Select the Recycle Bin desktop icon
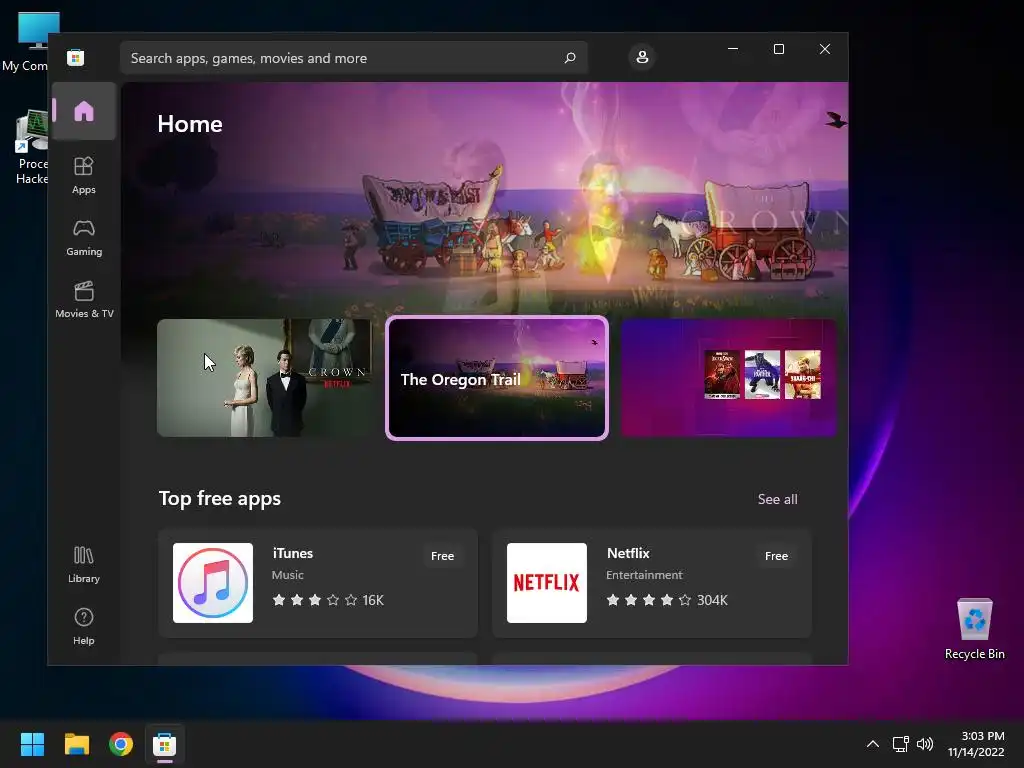The height and width of the screenshot is (768, 1024). 974,629
